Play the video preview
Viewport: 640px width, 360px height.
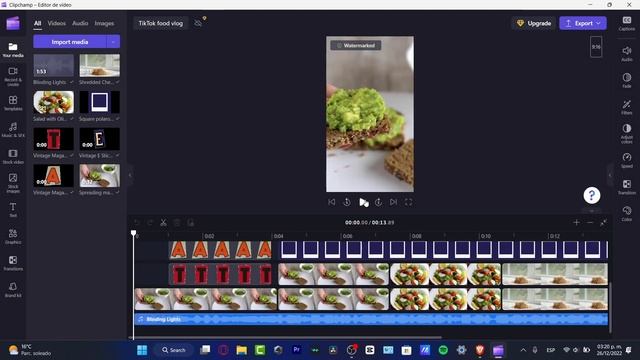(363, 202)
